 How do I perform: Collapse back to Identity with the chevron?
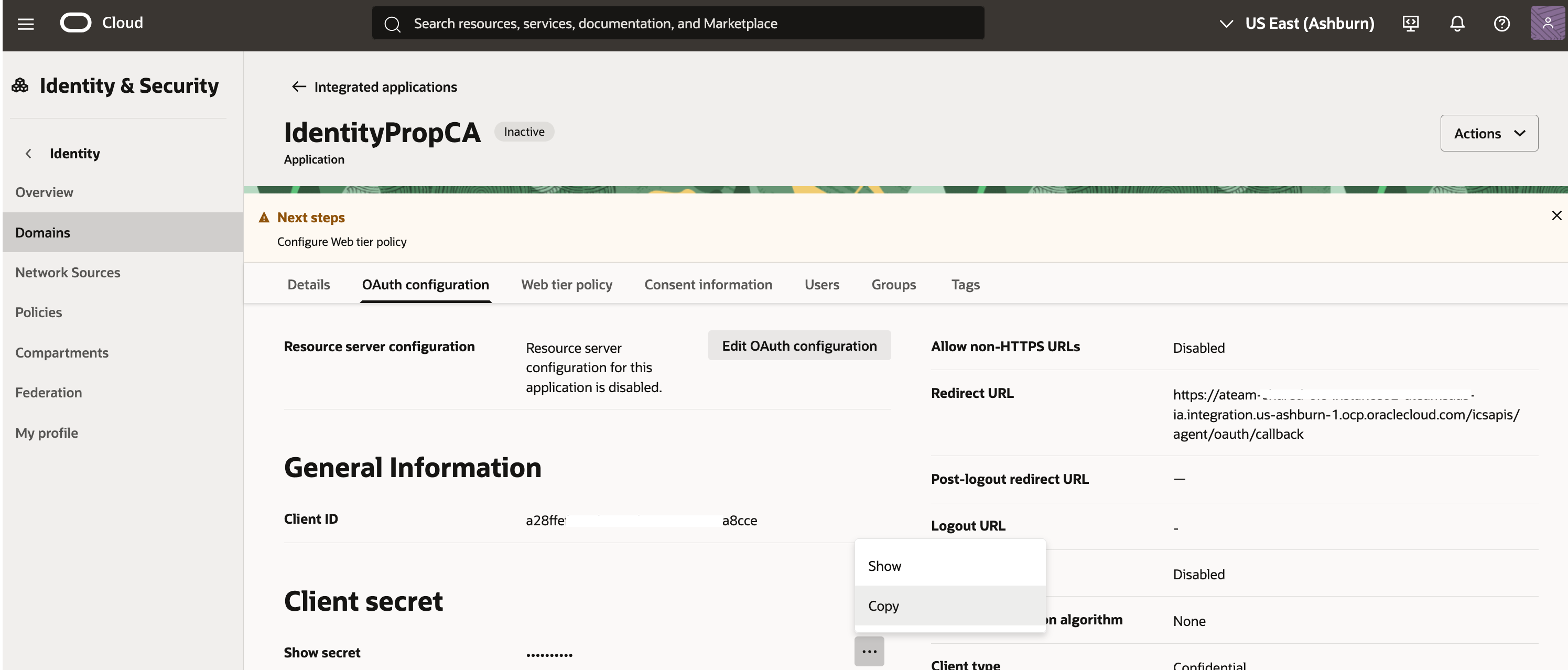tap(28, 154)
